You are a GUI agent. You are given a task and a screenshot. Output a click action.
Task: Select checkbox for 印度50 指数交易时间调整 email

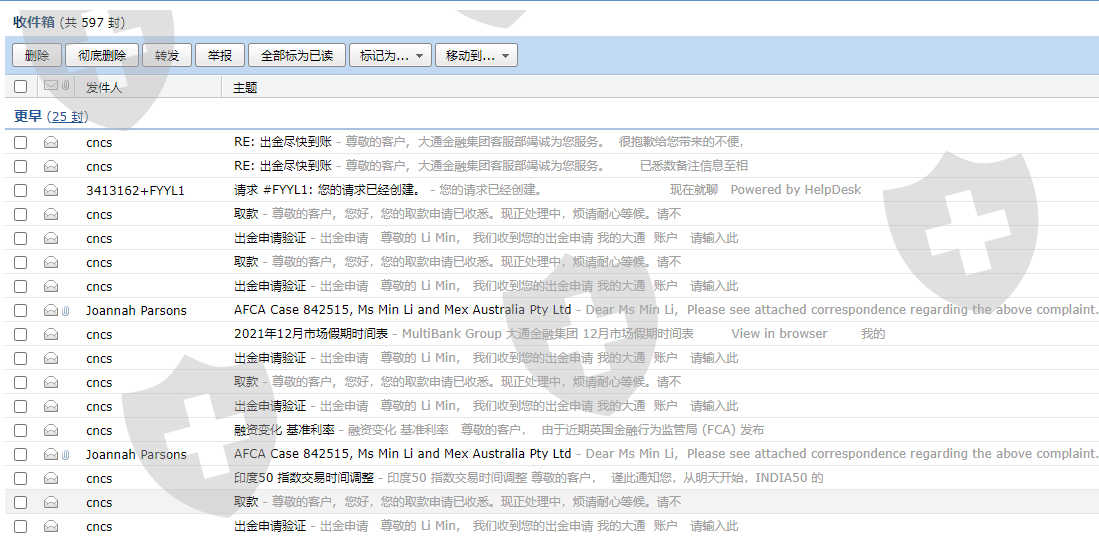pos(21,479)
